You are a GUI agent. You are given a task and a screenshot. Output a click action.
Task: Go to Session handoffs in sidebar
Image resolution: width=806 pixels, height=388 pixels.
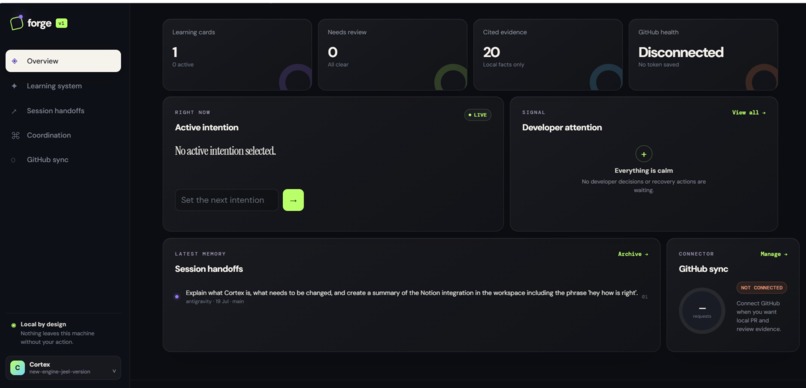coord(63,110)
